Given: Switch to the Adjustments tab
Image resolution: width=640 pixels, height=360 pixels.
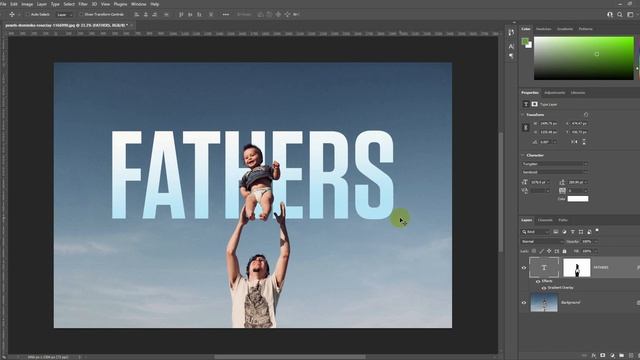Looking at the screenshot, I should pyautogui.click(x=554, y=93).
